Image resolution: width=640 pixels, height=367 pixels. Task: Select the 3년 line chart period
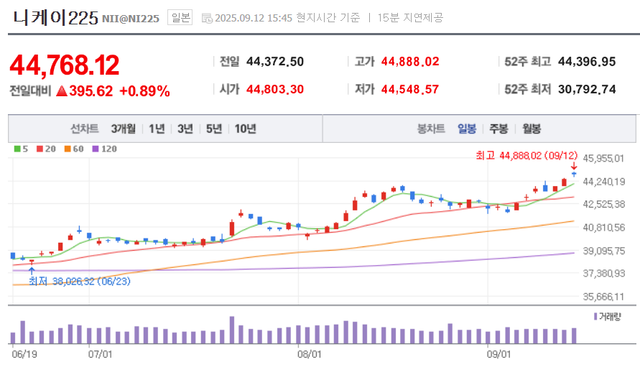(x=185, y=129)
